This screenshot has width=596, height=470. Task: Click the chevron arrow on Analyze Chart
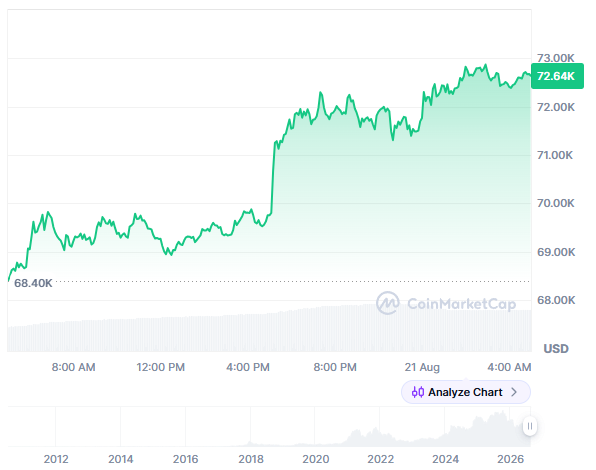point(514,392)
